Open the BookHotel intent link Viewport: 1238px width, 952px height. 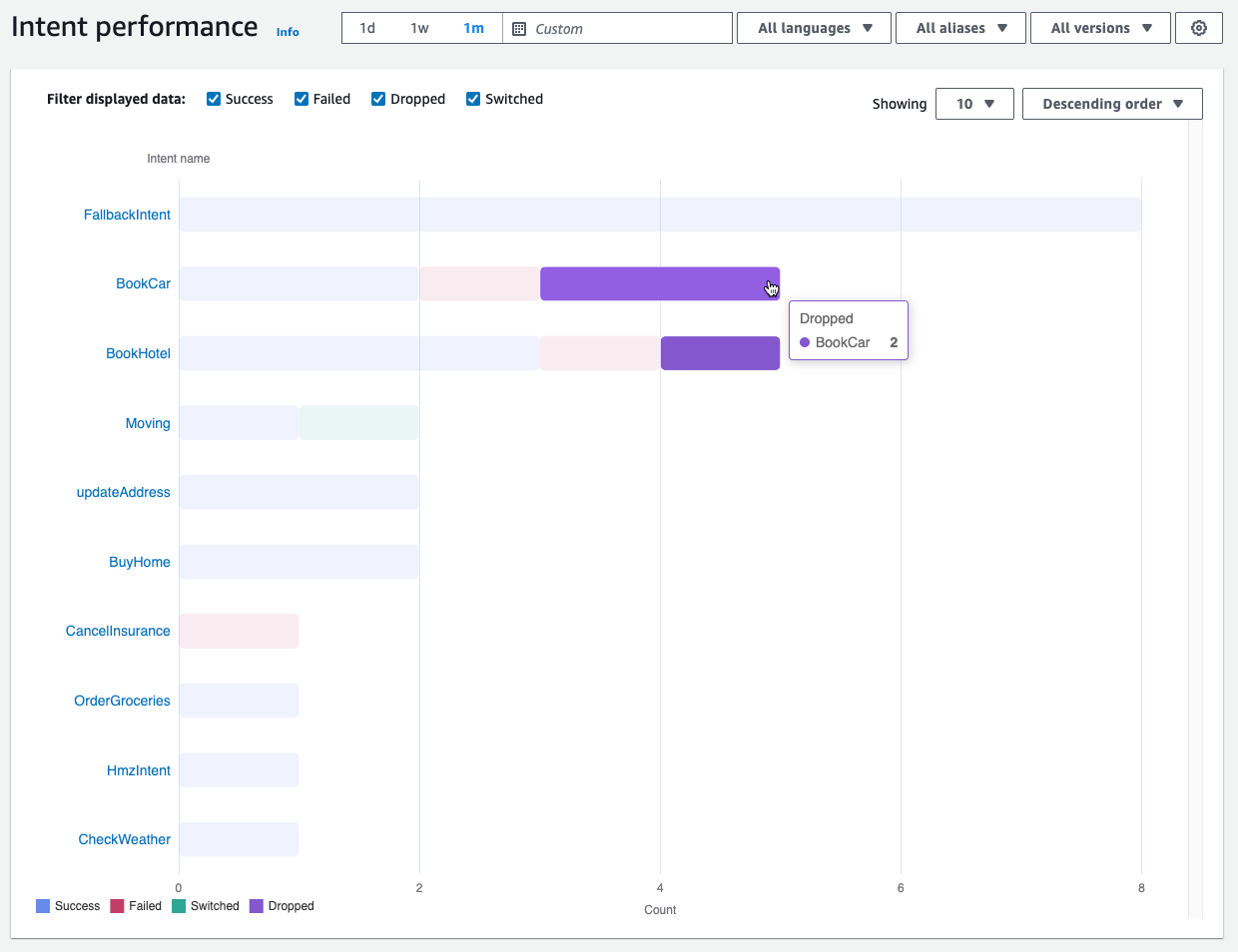point(138,353)
